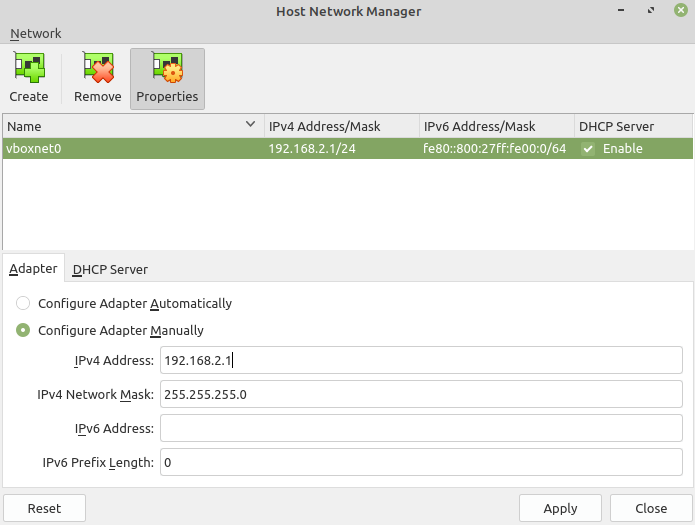Screen dimensions: 695x525
Task: Select the Adapter tab
Action: point(33,269)
